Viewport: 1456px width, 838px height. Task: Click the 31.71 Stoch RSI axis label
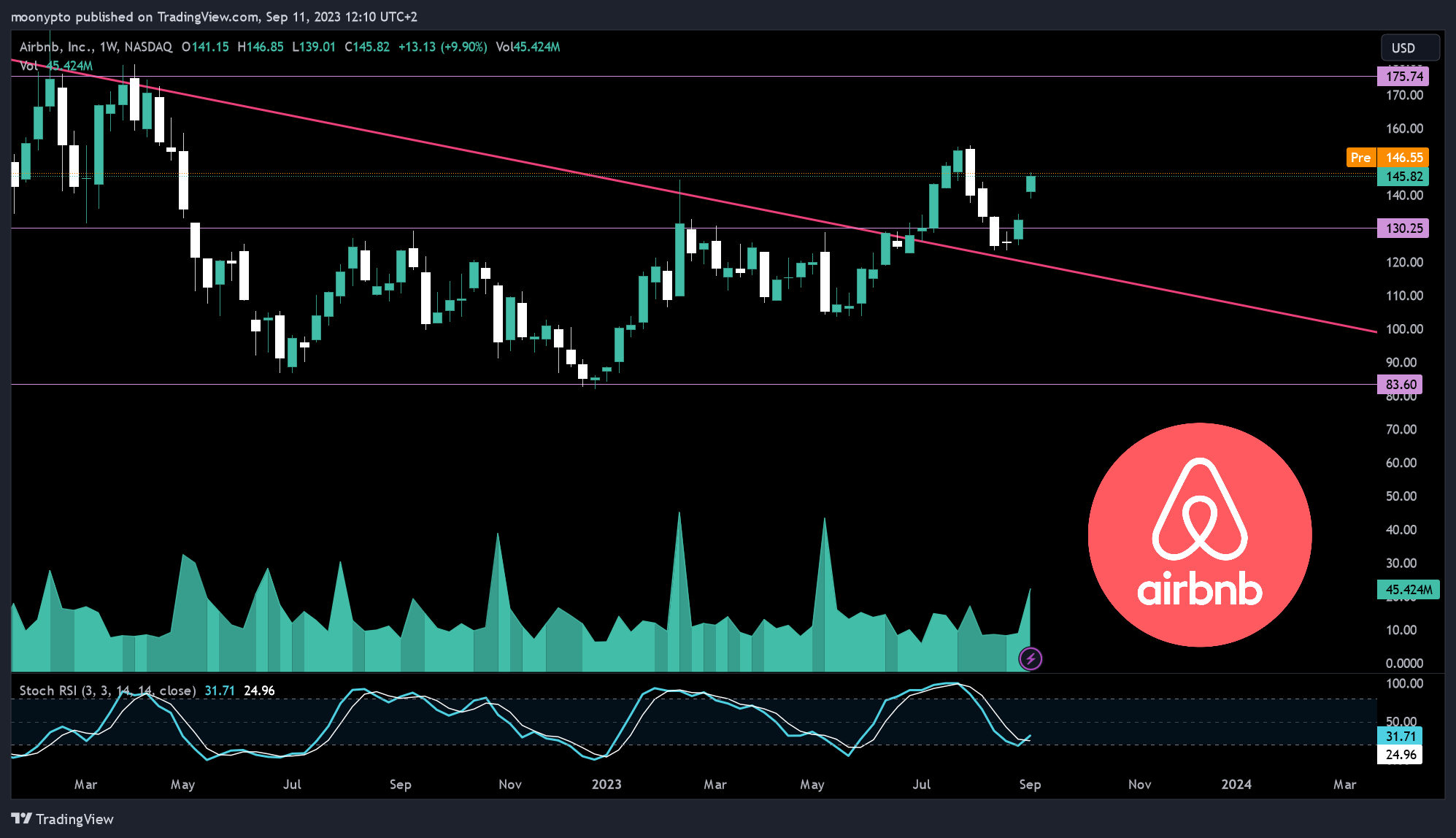[1401, 736]
